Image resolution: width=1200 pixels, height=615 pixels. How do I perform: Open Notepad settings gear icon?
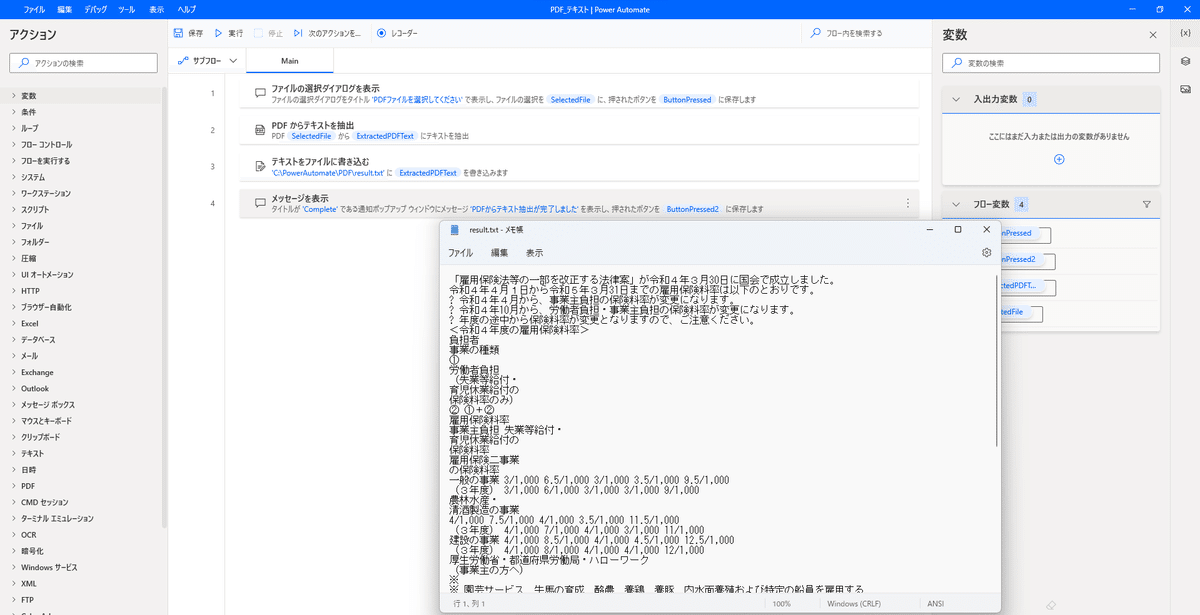986,253
